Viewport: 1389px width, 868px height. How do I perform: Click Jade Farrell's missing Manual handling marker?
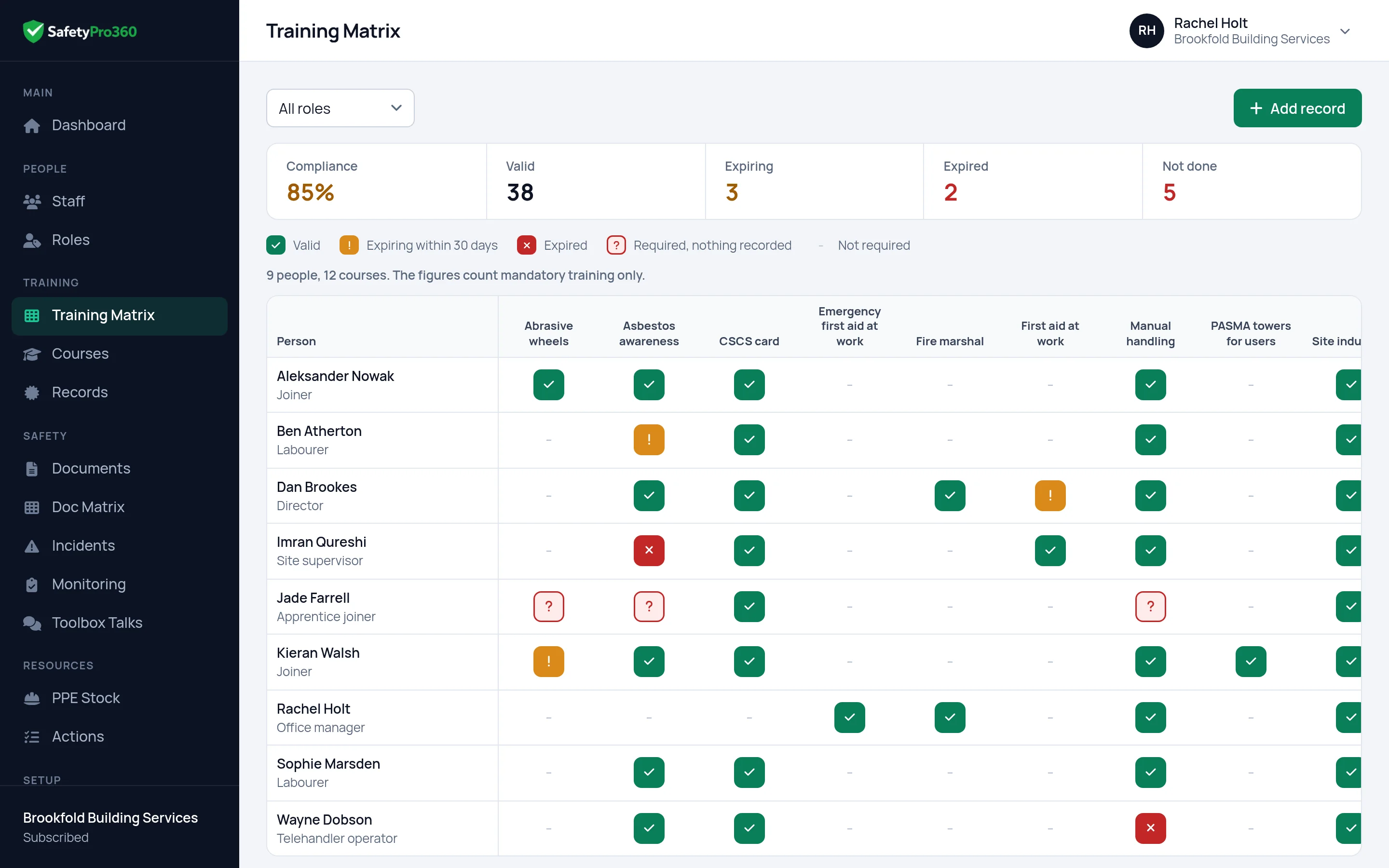pyautogui.click(x=1150, y=606)
